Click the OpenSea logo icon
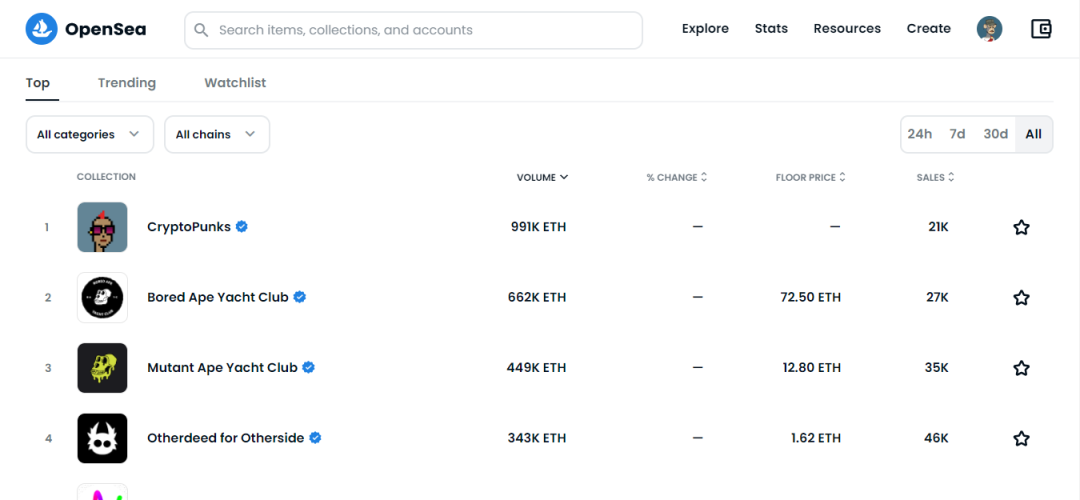 pos(42,29)
